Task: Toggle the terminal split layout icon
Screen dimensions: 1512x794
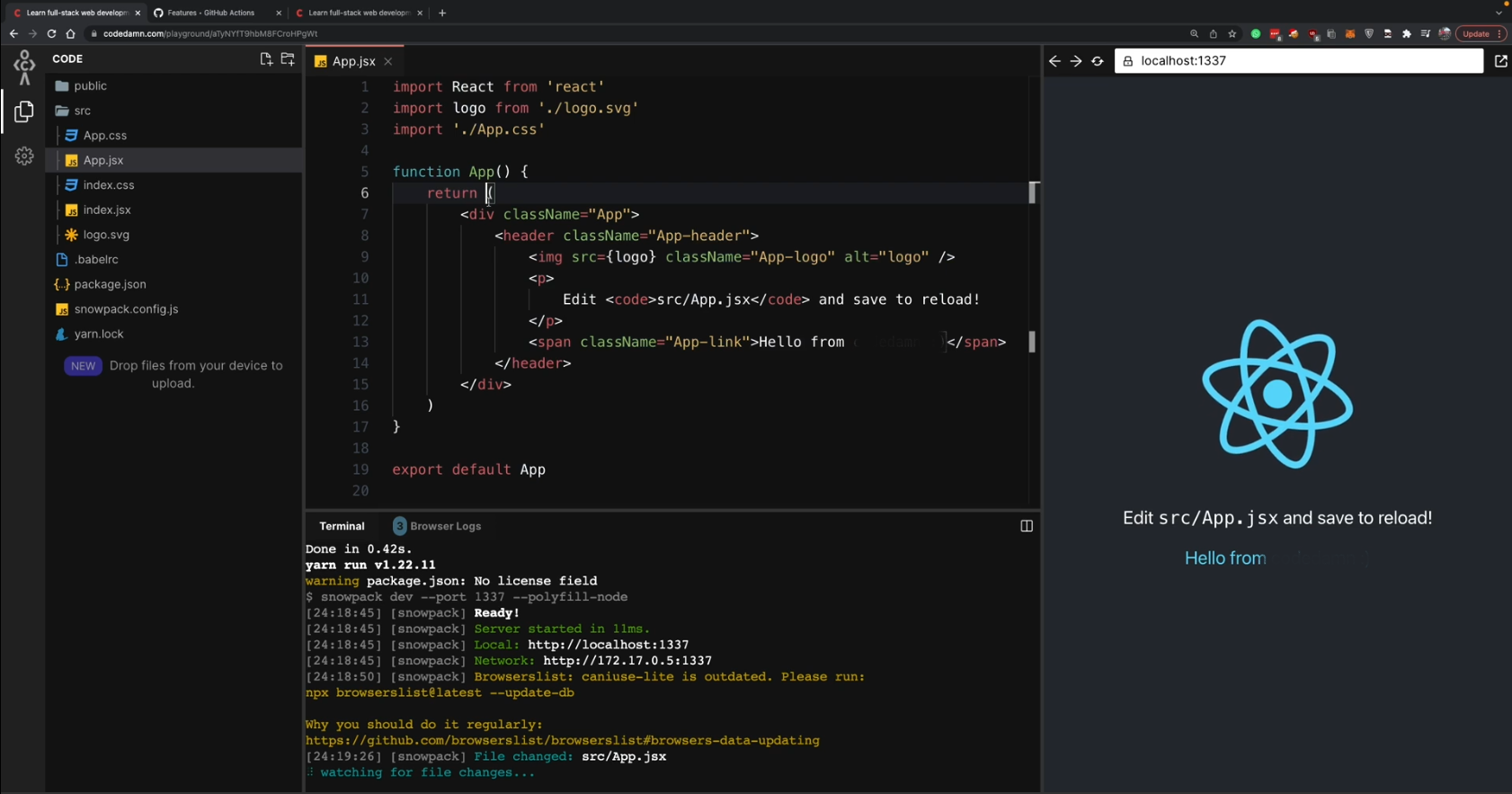Action: [1027, 526]
